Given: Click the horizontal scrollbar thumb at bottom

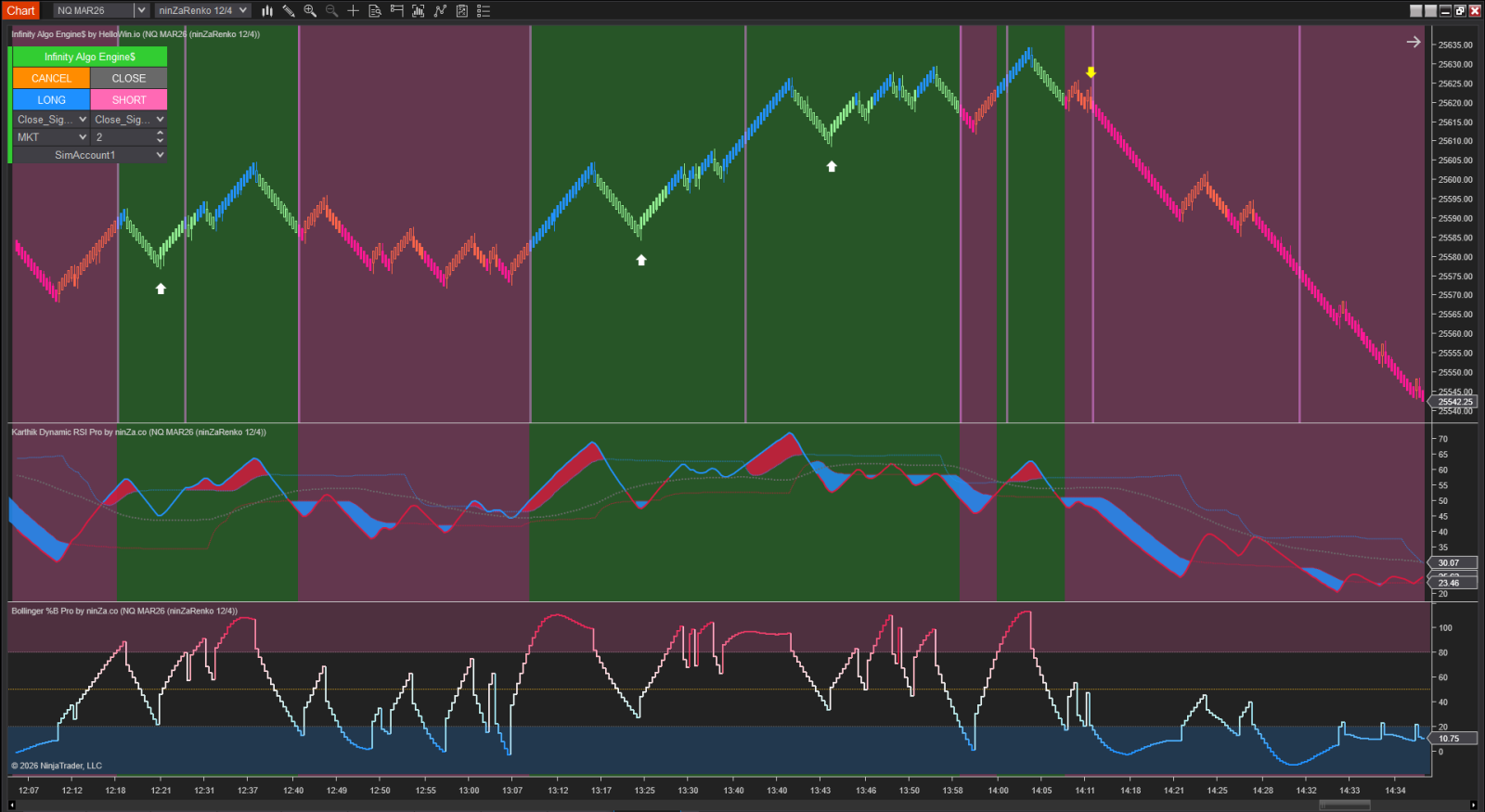Looking at the screenshot, I should coord(1345,806).
